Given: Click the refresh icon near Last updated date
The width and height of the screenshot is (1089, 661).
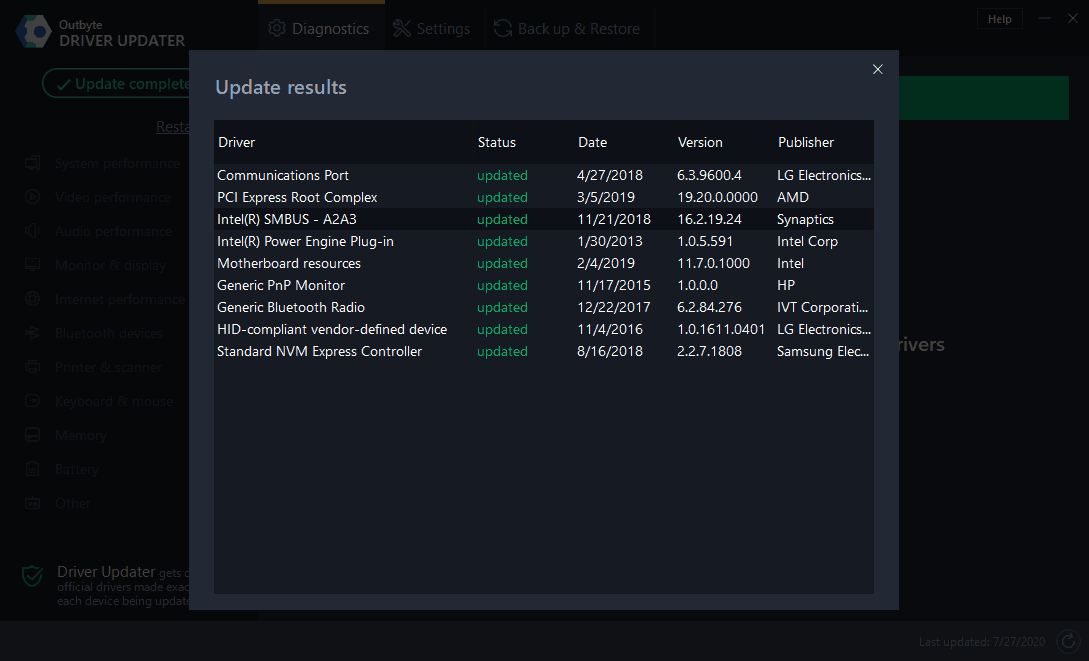Looking at the screenshot, I should tap(1068, 640).
